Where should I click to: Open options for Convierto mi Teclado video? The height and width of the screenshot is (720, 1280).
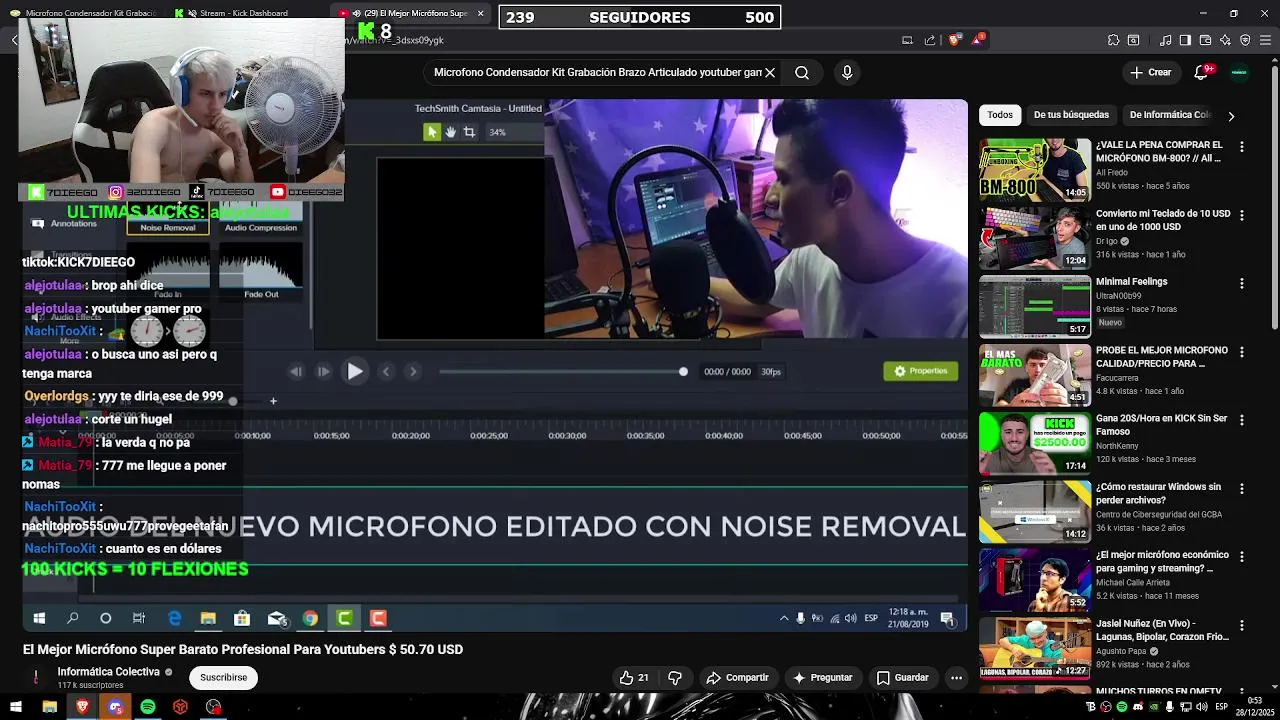point(1242,215)
